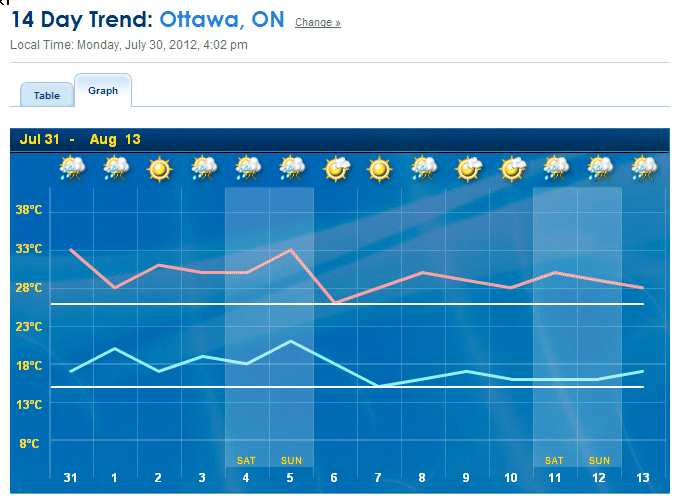The height and width of the screenshot is (502, 676).
Task: Click the sunny icon above day 7
Action: 380,169
